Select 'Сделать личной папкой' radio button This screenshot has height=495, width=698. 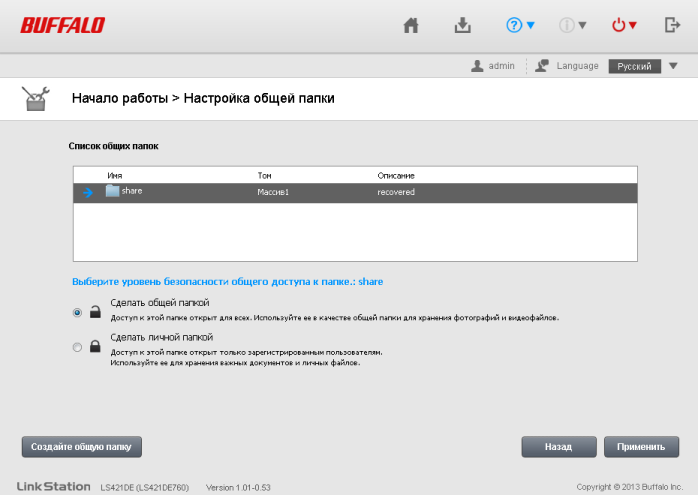[77, 347]
